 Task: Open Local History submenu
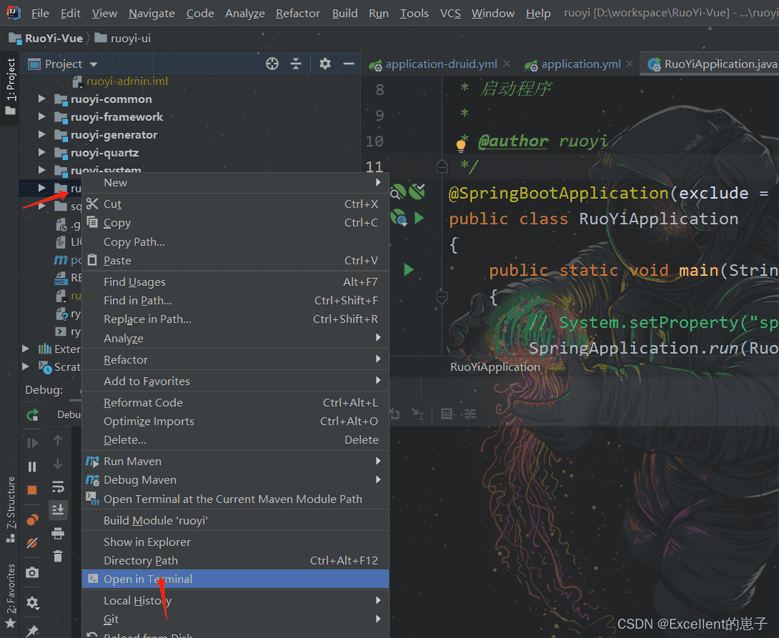pos(235,601)
